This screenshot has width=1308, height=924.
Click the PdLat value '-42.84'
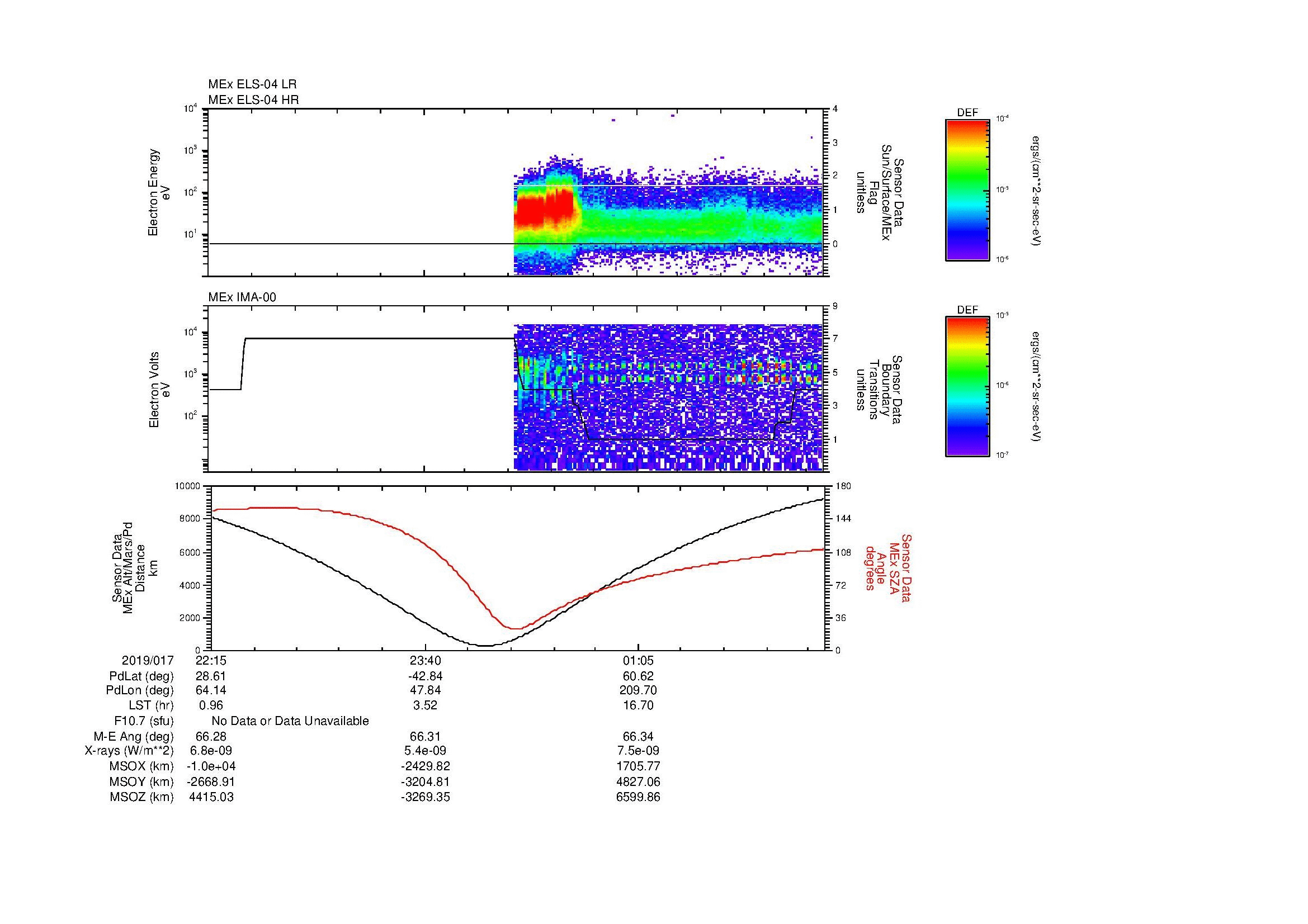click(425, 676)
